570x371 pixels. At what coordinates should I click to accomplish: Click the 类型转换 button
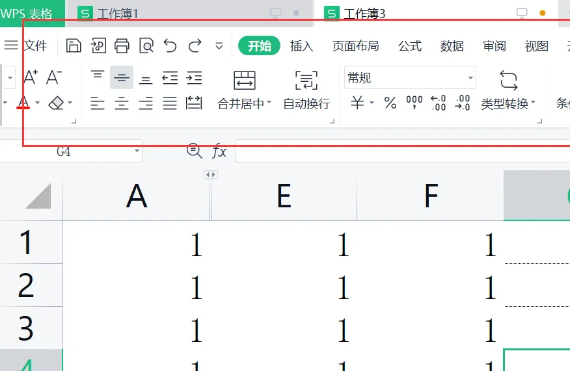[508, 90]
